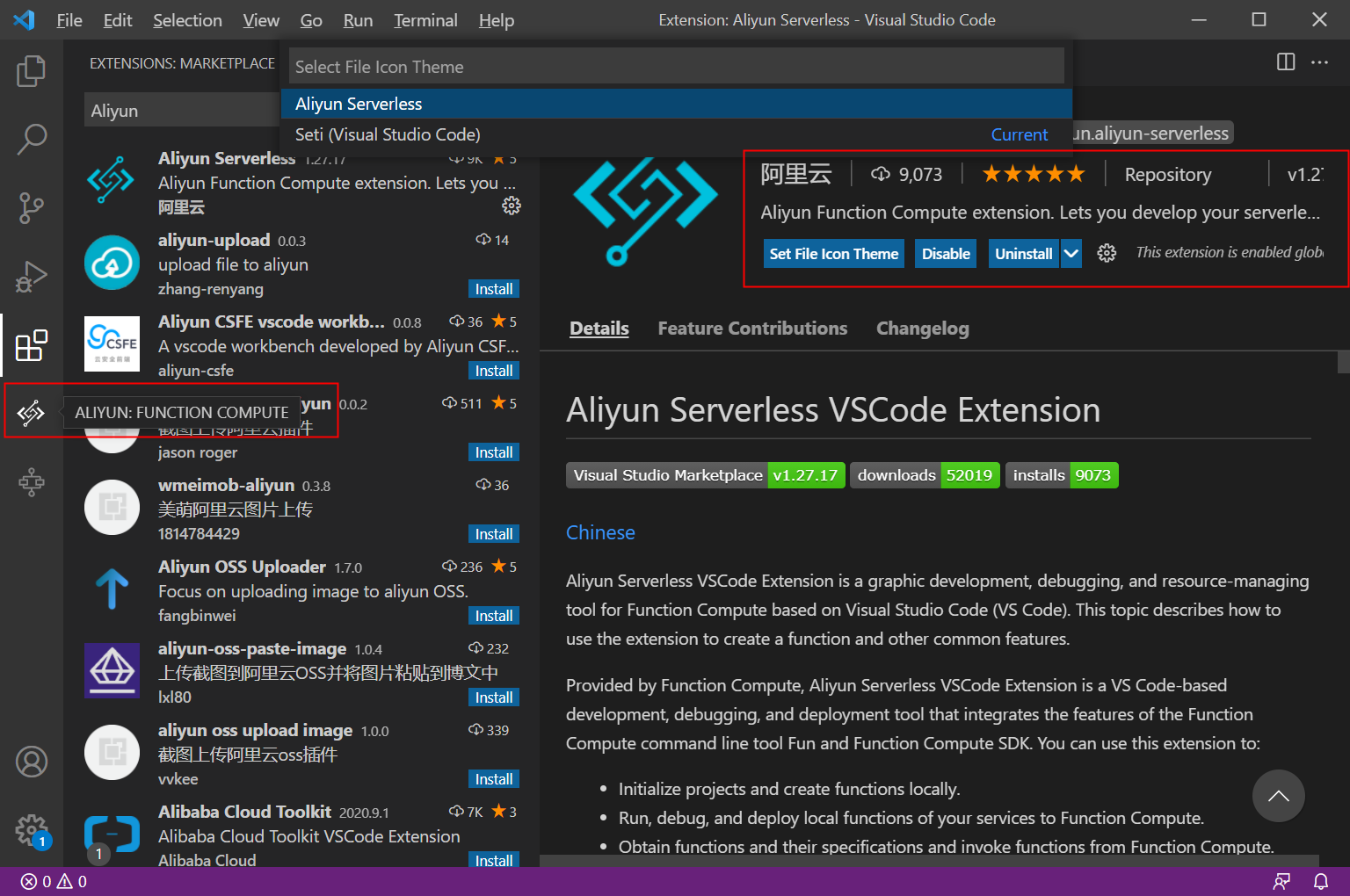Screen dimensions: 1350x896
Task: Open the Manage gear in activity bar
Action: pos(32,829)
